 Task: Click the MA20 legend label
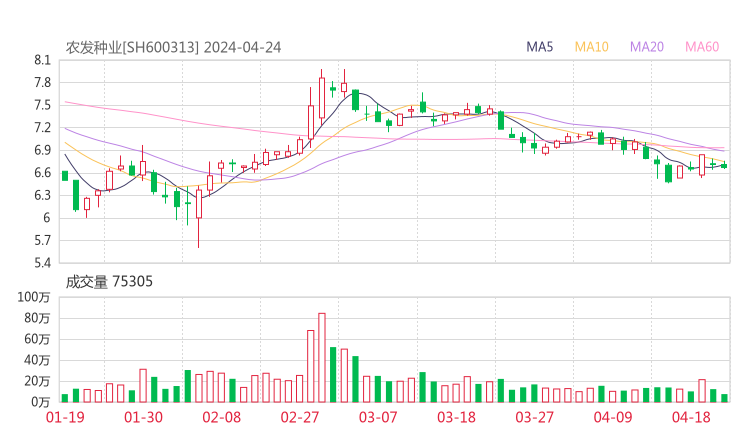click(x=647, y=47)
